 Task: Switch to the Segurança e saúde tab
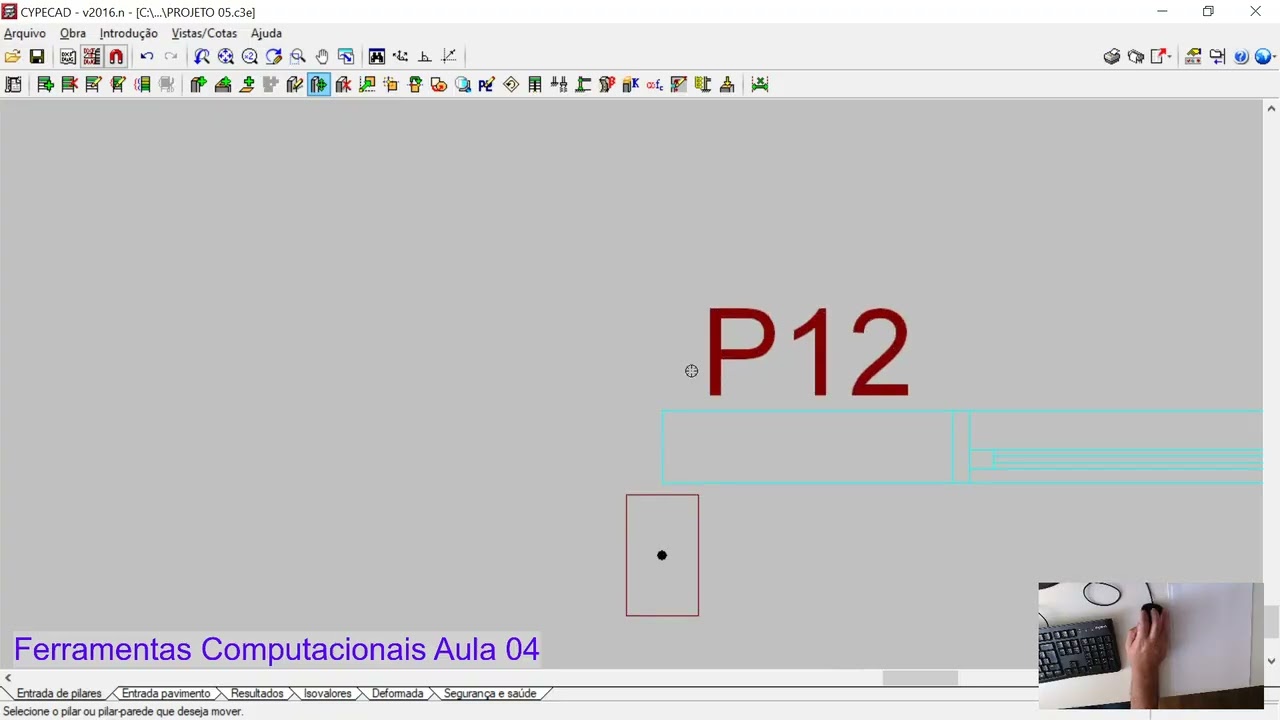[490, 693]
